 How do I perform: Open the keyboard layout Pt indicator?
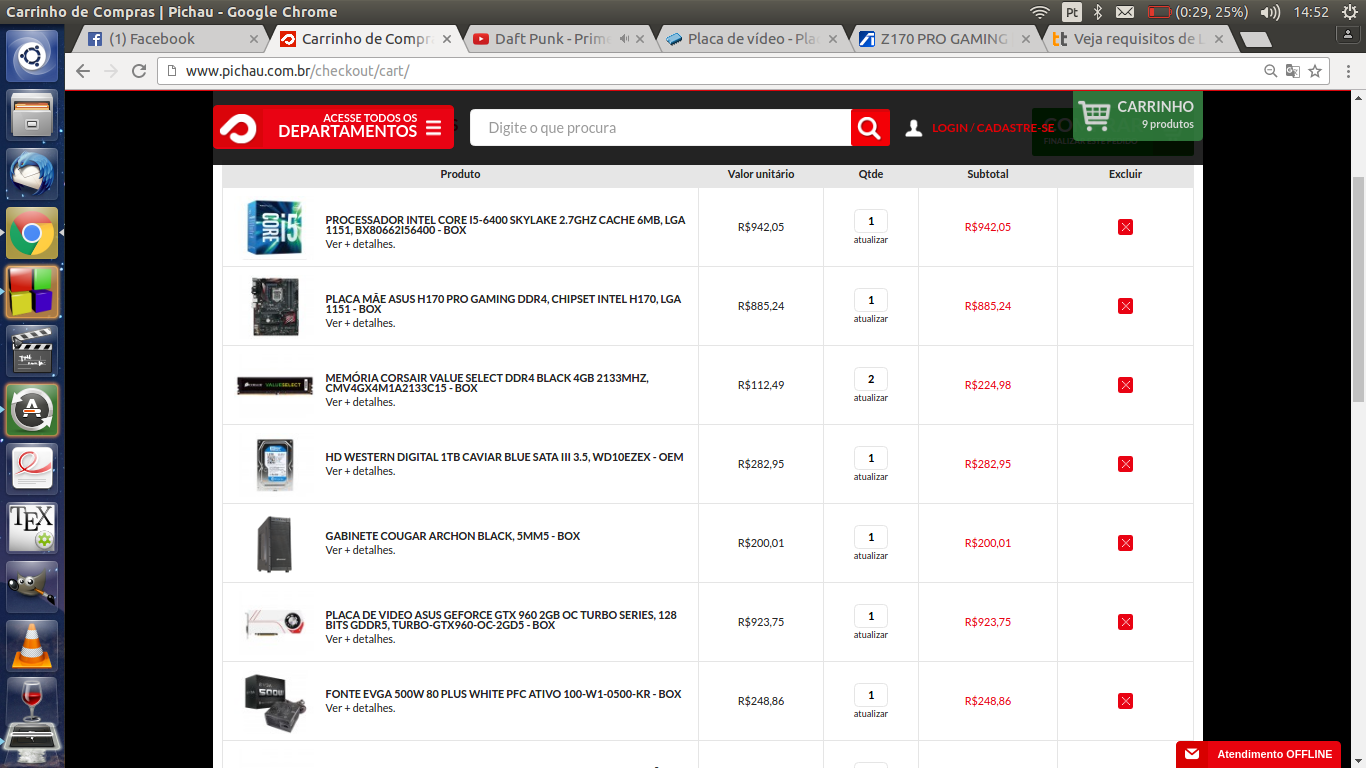(x=1072, y=12)
